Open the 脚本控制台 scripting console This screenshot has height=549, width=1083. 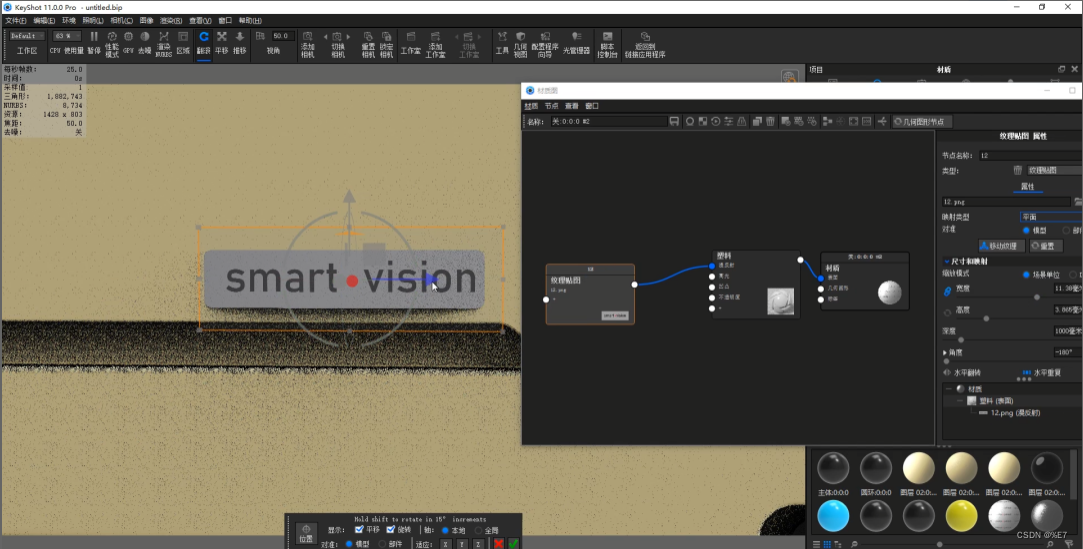tap(607, 37)
